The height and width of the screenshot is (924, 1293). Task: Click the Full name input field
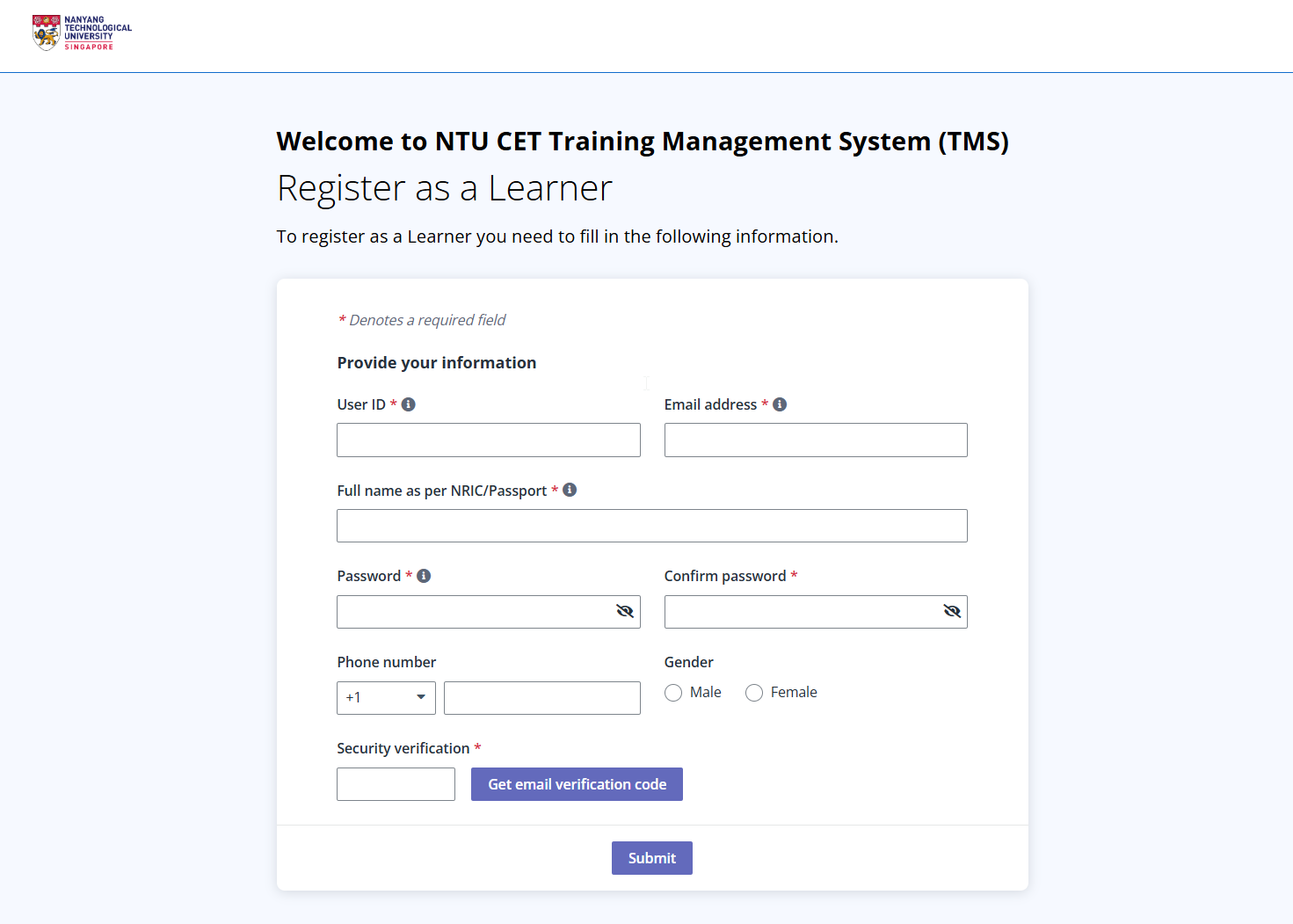[651, 525]
